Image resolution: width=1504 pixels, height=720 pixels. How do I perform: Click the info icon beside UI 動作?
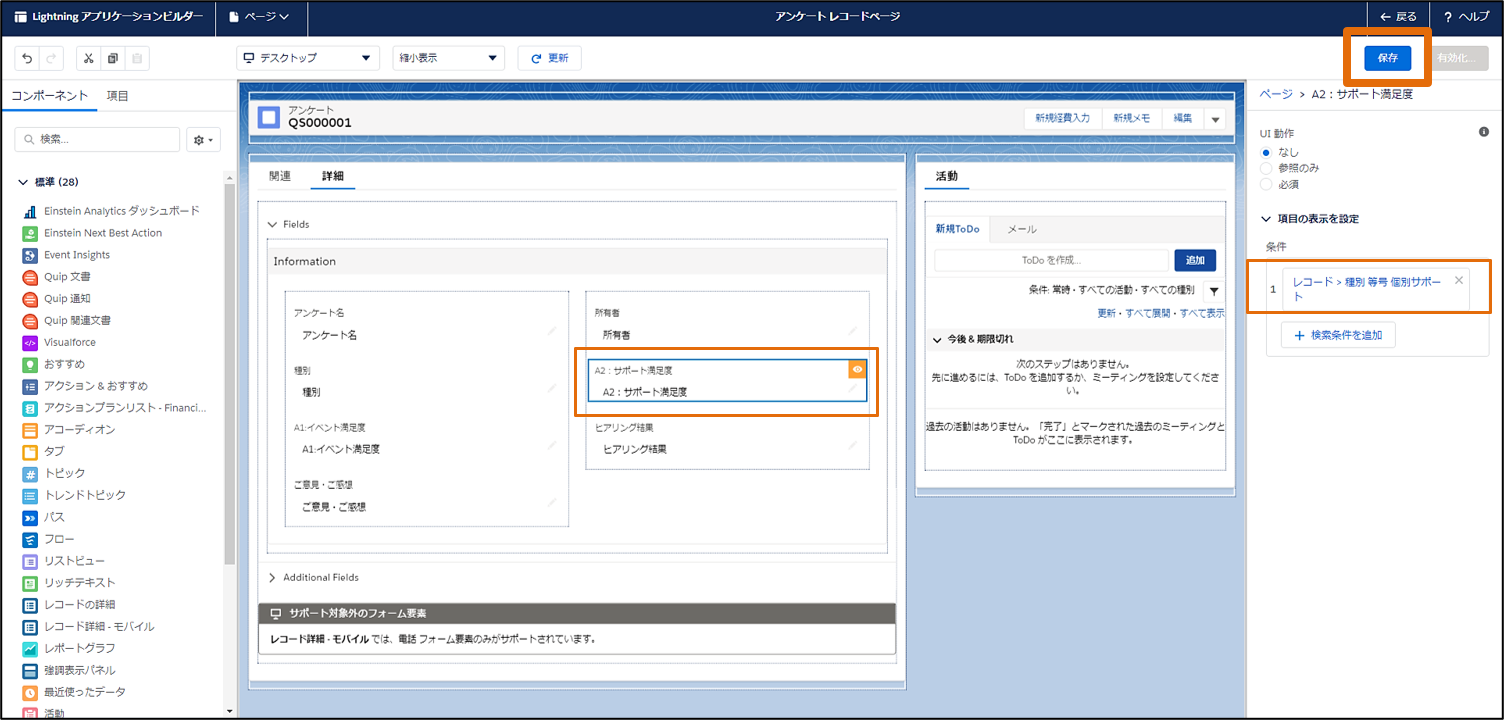(1484, 132)
